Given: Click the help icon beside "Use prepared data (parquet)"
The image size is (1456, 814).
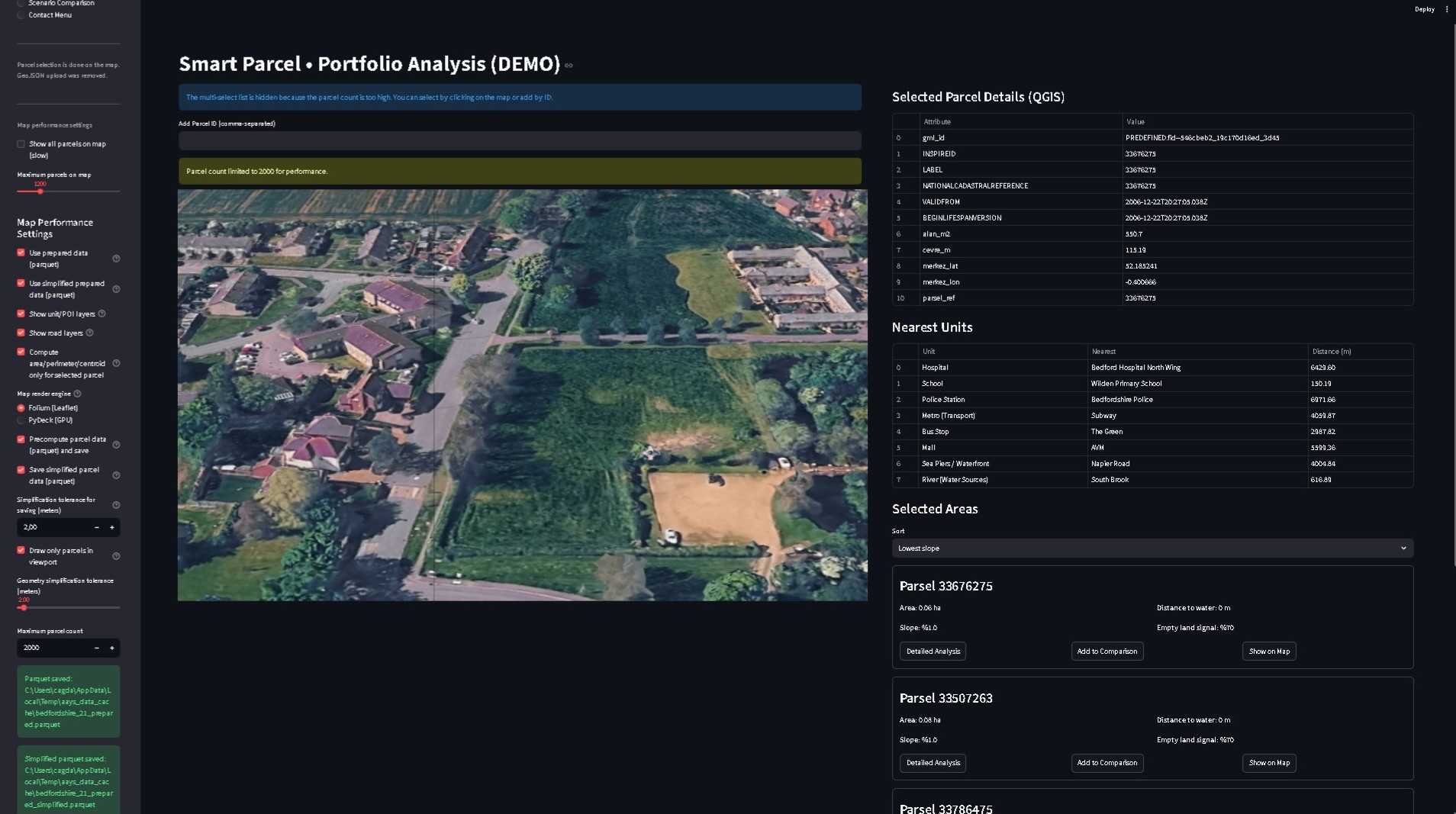Looking at the screenshot, I should [x=116, y=259].
